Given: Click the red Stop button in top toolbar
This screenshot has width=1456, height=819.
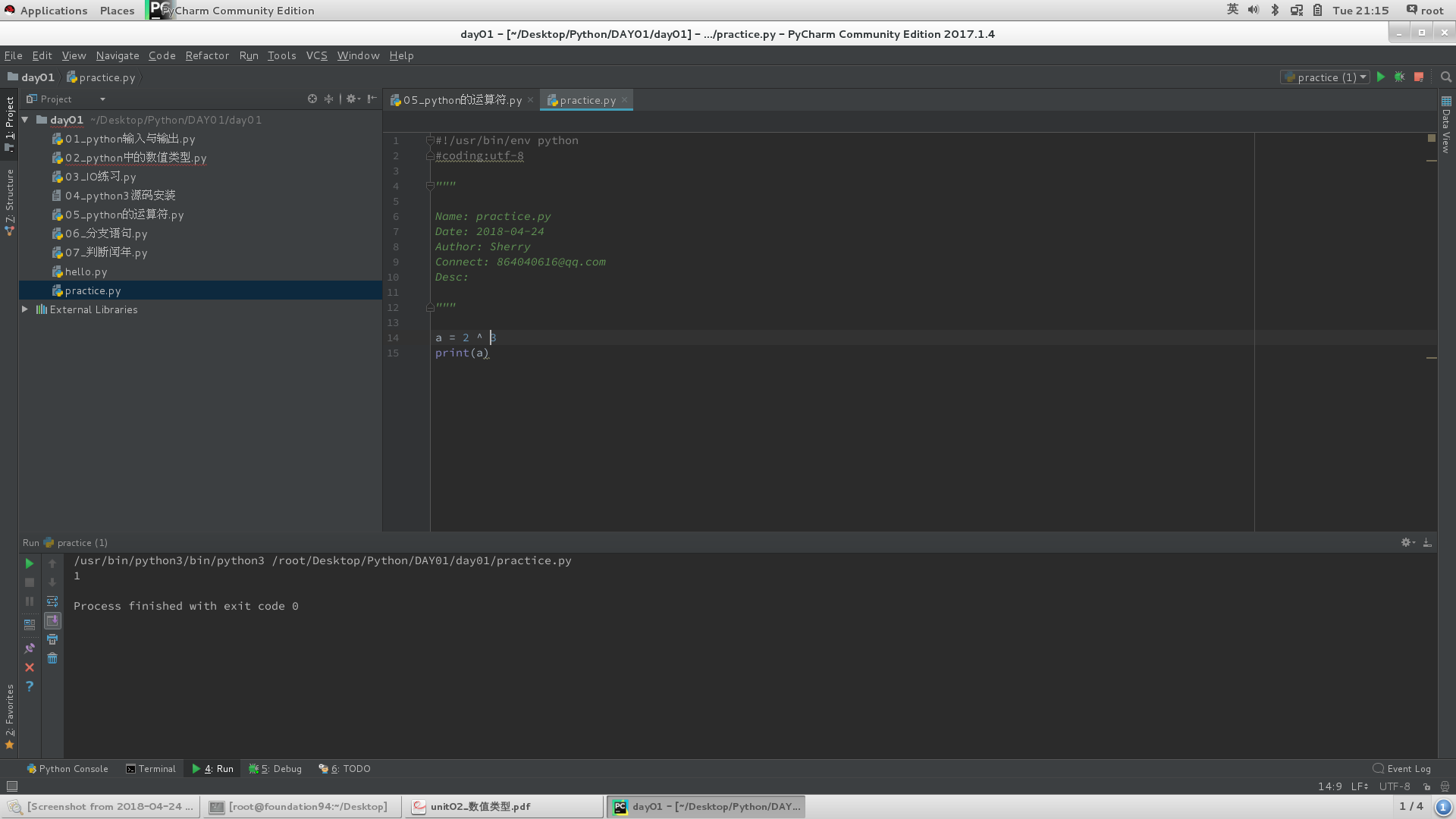Looking at the screenshot, I should tap(1419, 77).
